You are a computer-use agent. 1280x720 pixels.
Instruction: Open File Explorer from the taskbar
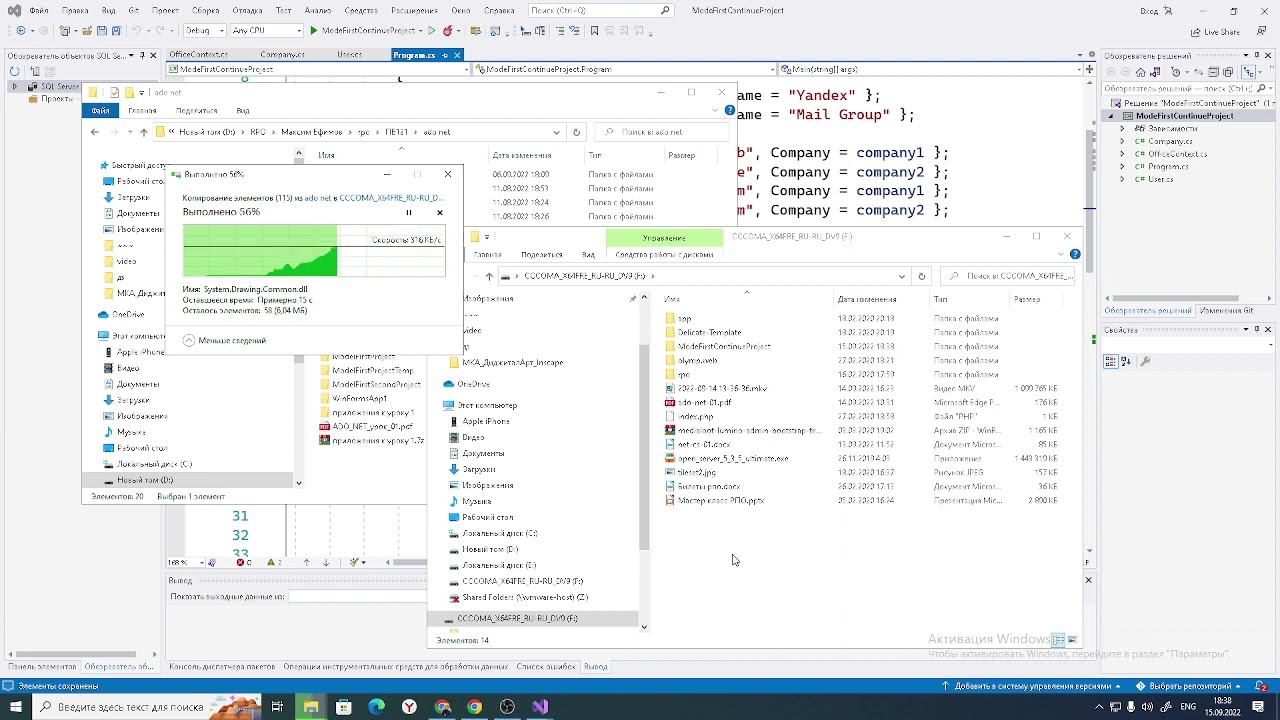(x=311, y=707)
